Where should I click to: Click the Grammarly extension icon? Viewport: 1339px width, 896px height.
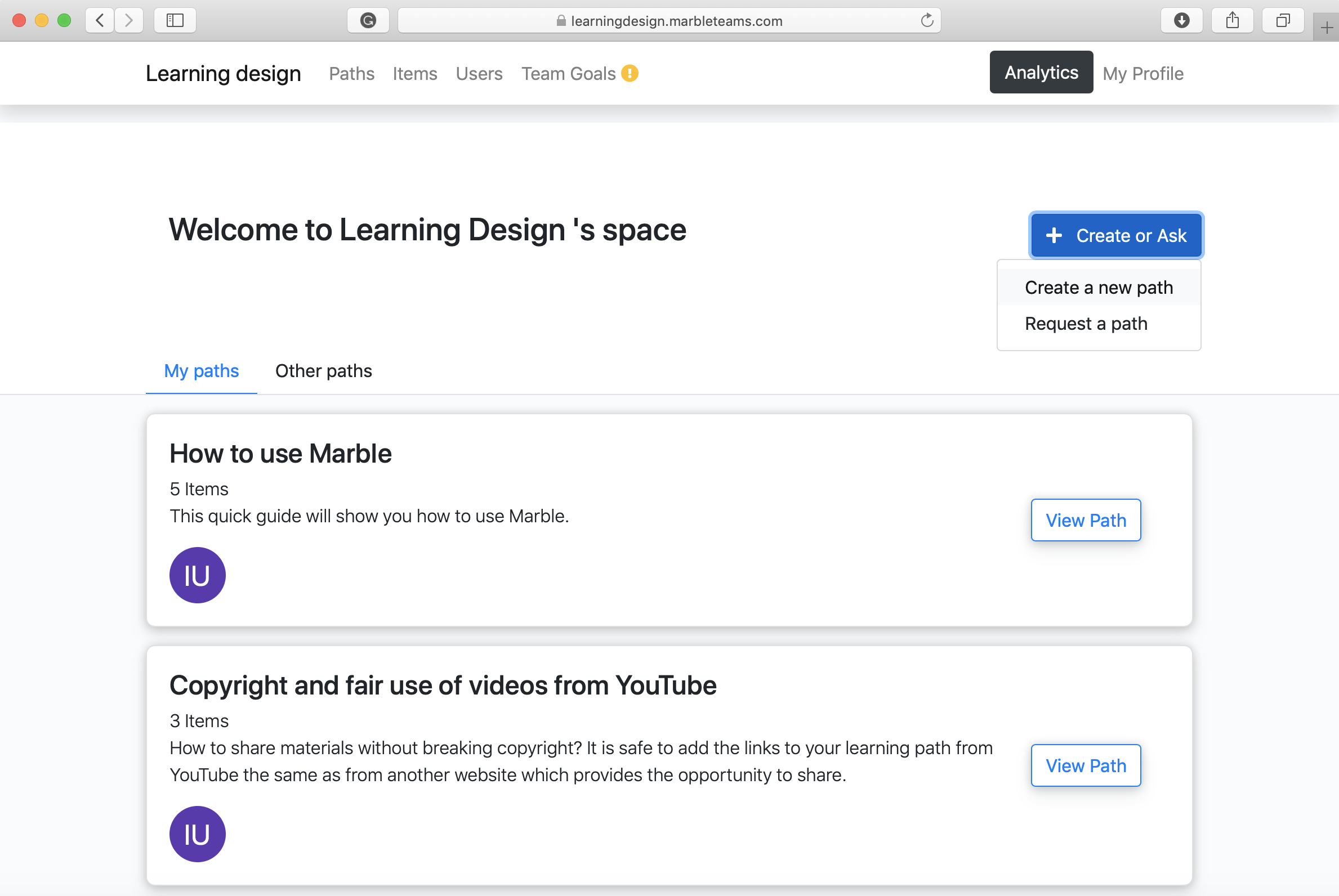pyautogui.click(x=368, y=21)
